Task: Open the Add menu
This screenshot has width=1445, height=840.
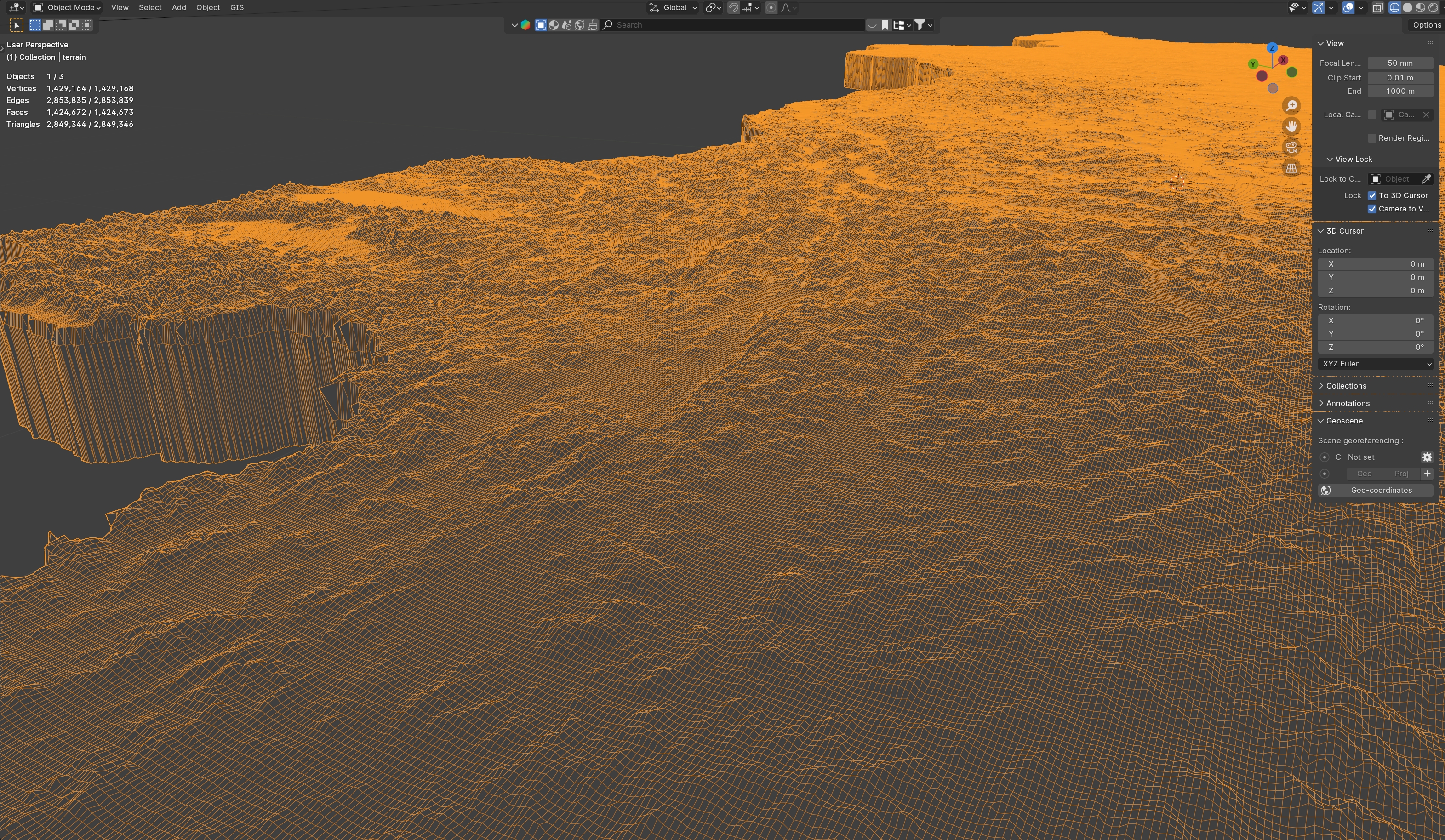Action: pos(179,7)
